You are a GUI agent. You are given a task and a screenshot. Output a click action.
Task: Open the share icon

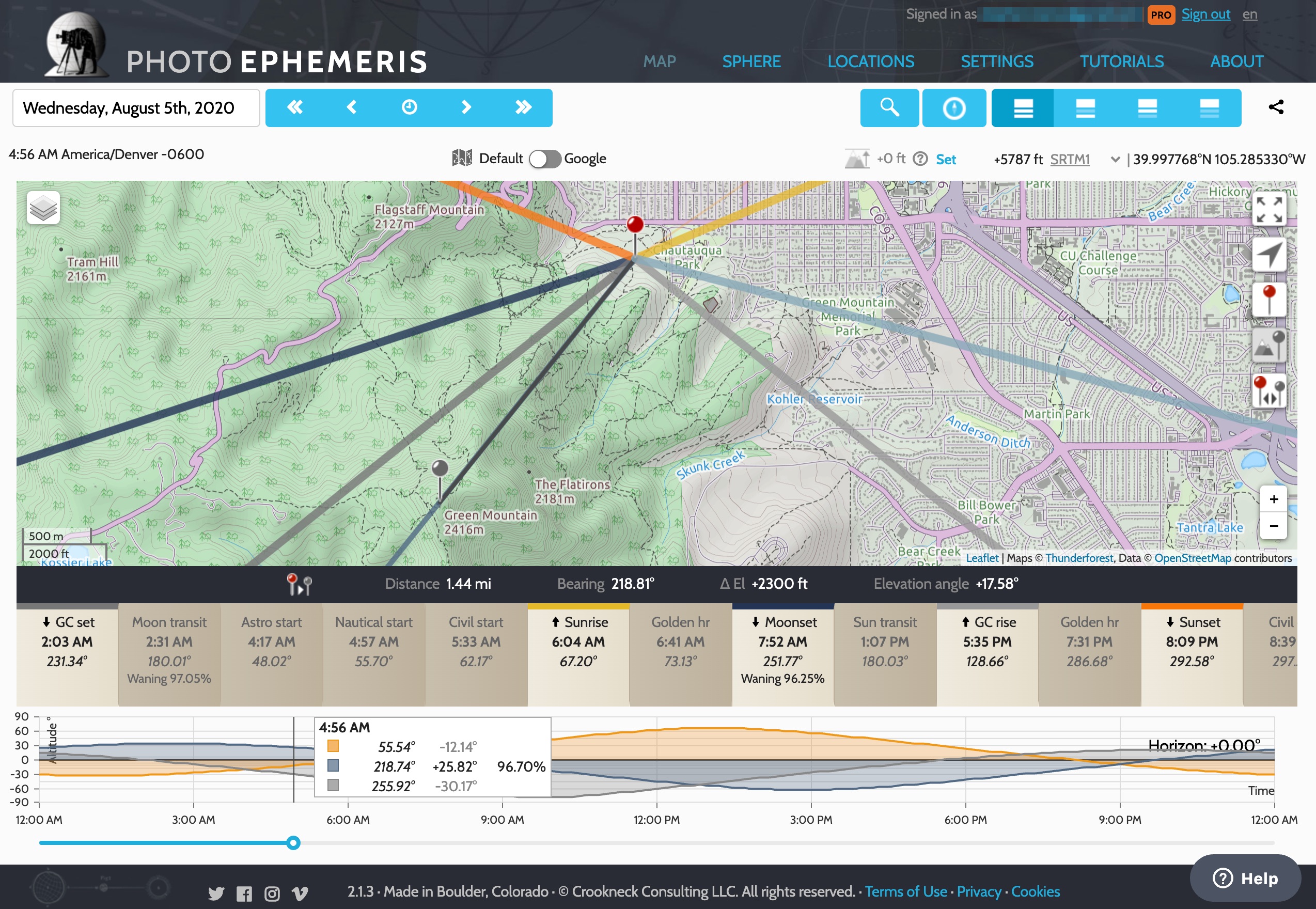1276,107
